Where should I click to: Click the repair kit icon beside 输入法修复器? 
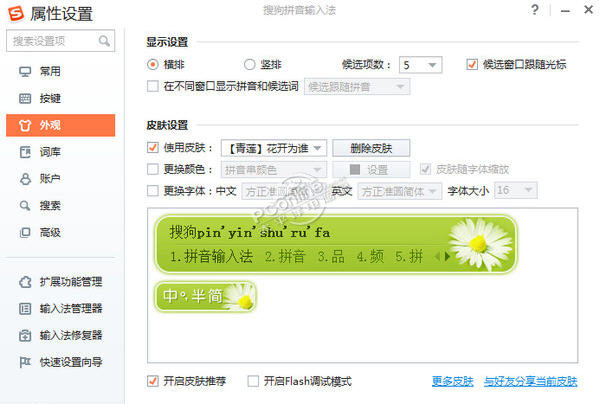coord(25,336)
